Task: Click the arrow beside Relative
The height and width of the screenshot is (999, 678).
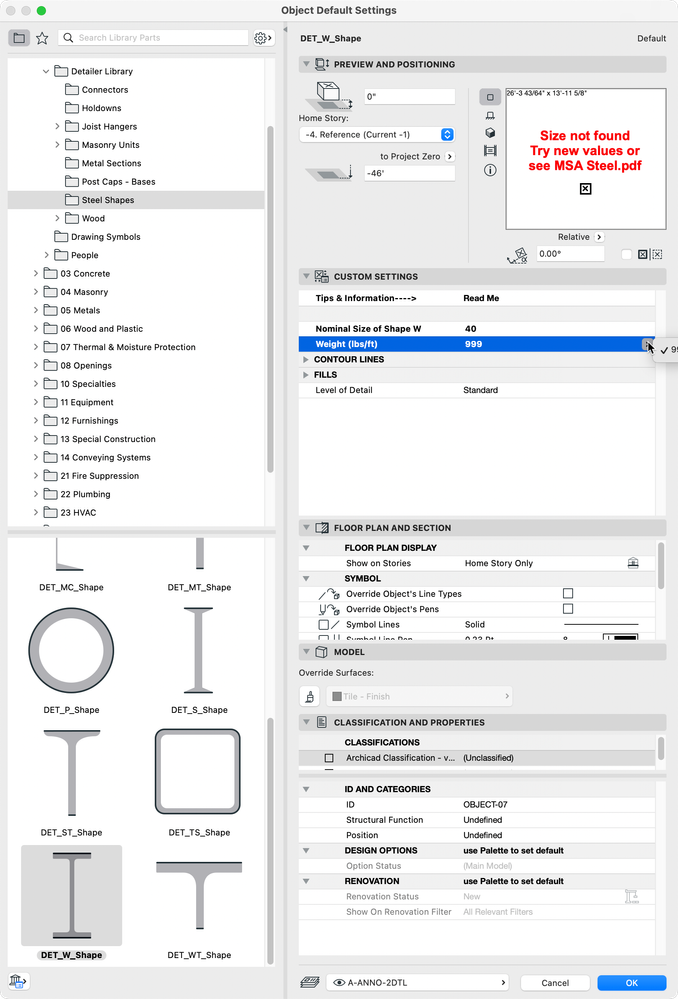Action: [x=599, y=237]
